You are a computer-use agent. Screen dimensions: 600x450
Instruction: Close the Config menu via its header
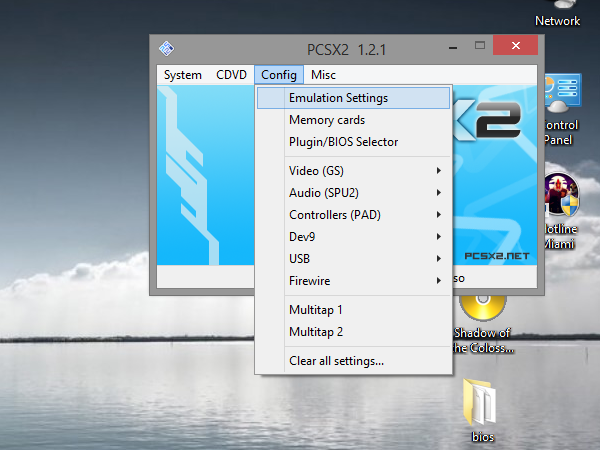tap(279, 75)
